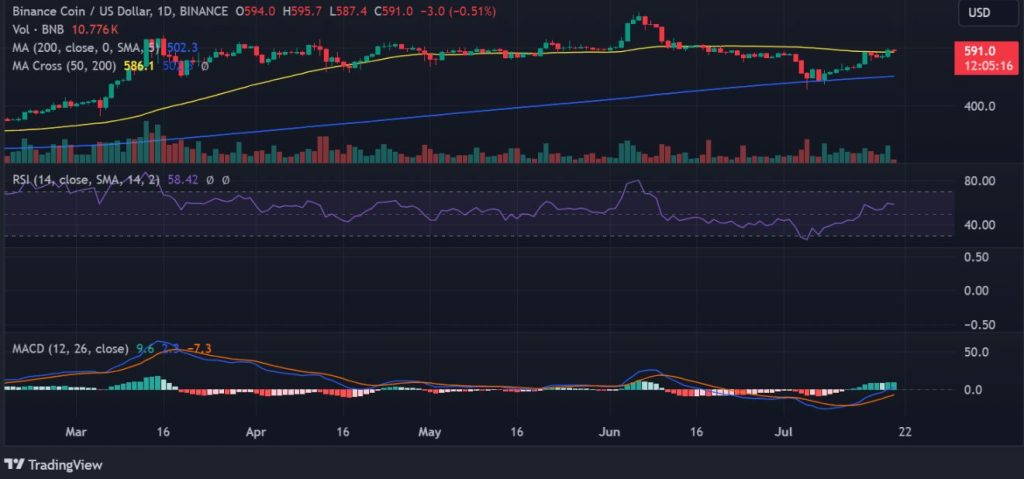
Task: Click the −3.0 (−0.51%) price change
Action: click(458, 12)
